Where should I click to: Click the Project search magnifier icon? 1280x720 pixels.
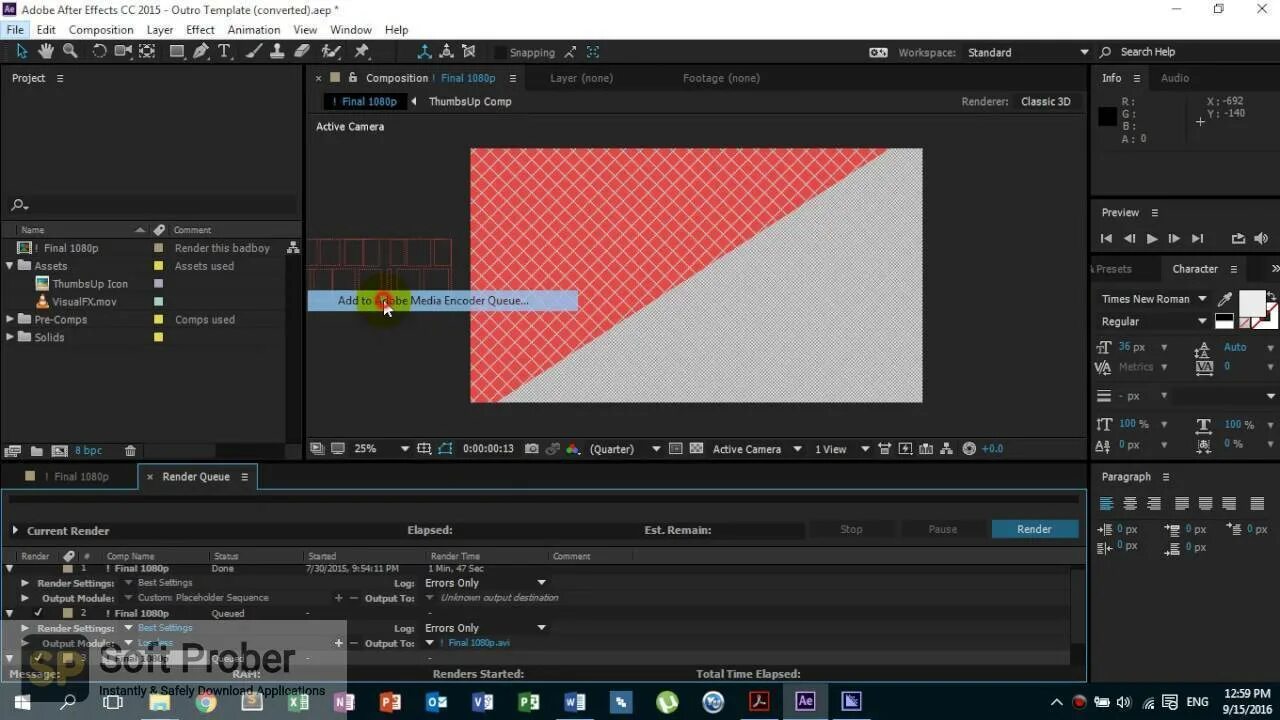coord(18,205)
